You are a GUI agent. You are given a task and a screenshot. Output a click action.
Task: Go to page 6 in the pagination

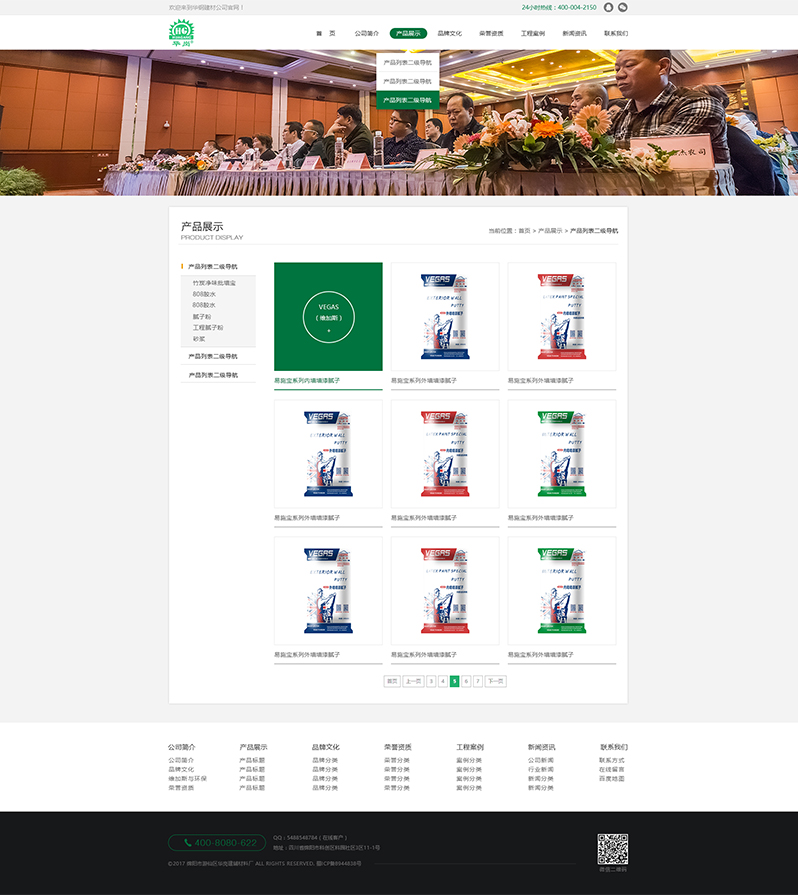(466, 681)
